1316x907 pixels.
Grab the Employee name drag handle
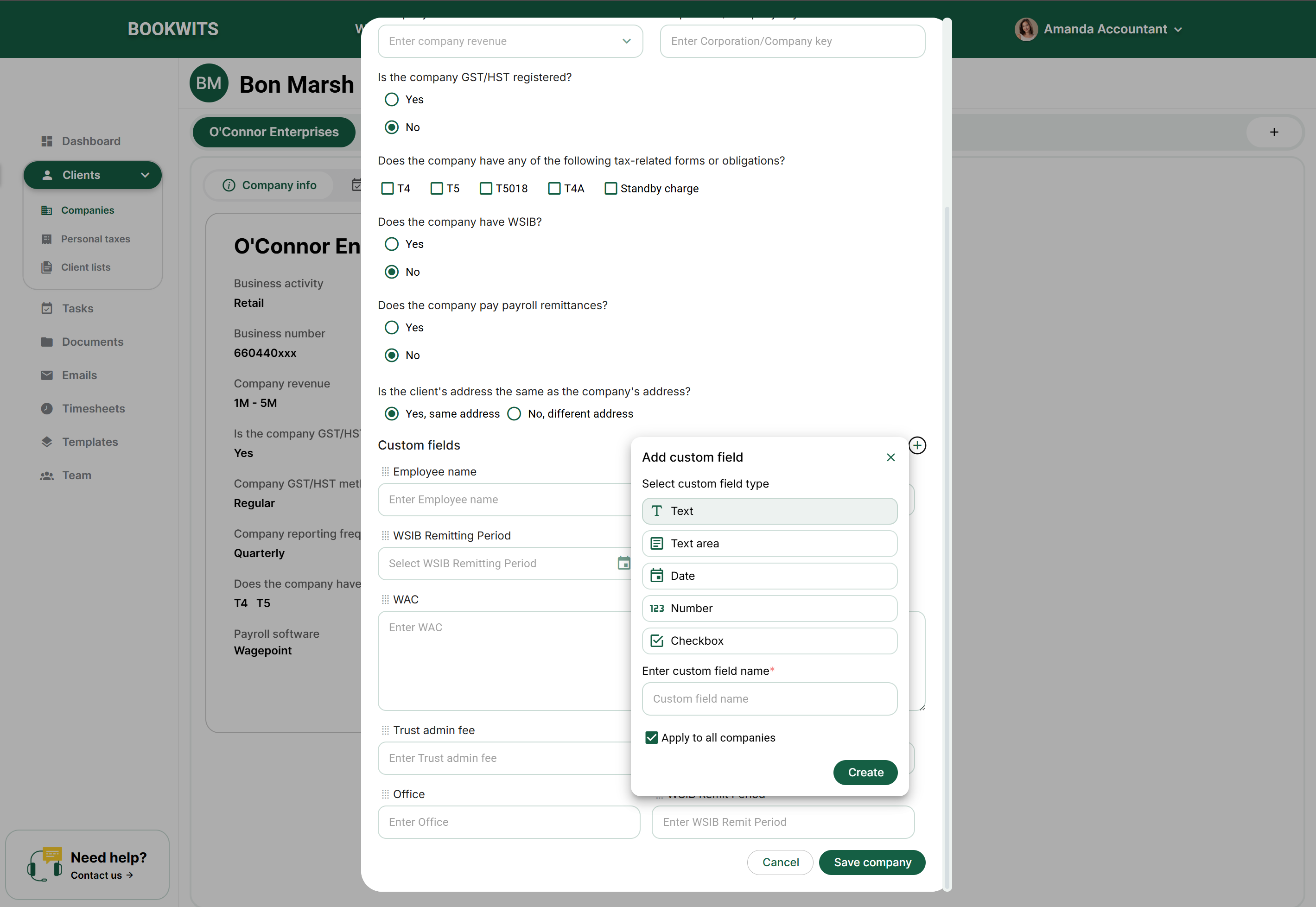tap(385, 472)
